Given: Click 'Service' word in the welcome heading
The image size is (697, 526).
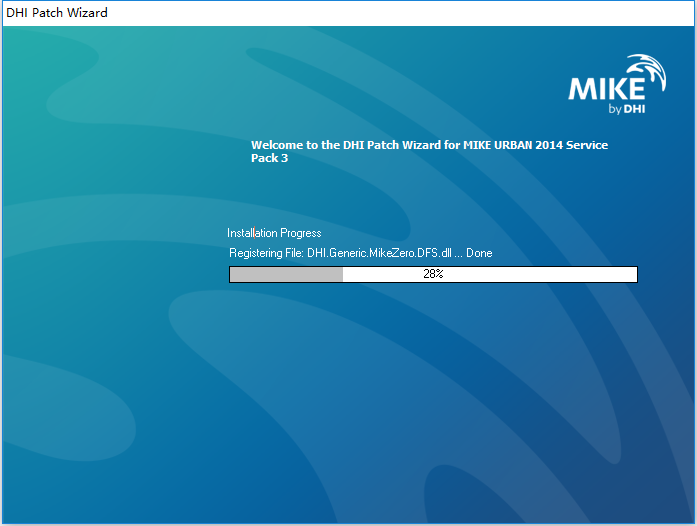Looking at the screenshot, I should click(587, 145).
